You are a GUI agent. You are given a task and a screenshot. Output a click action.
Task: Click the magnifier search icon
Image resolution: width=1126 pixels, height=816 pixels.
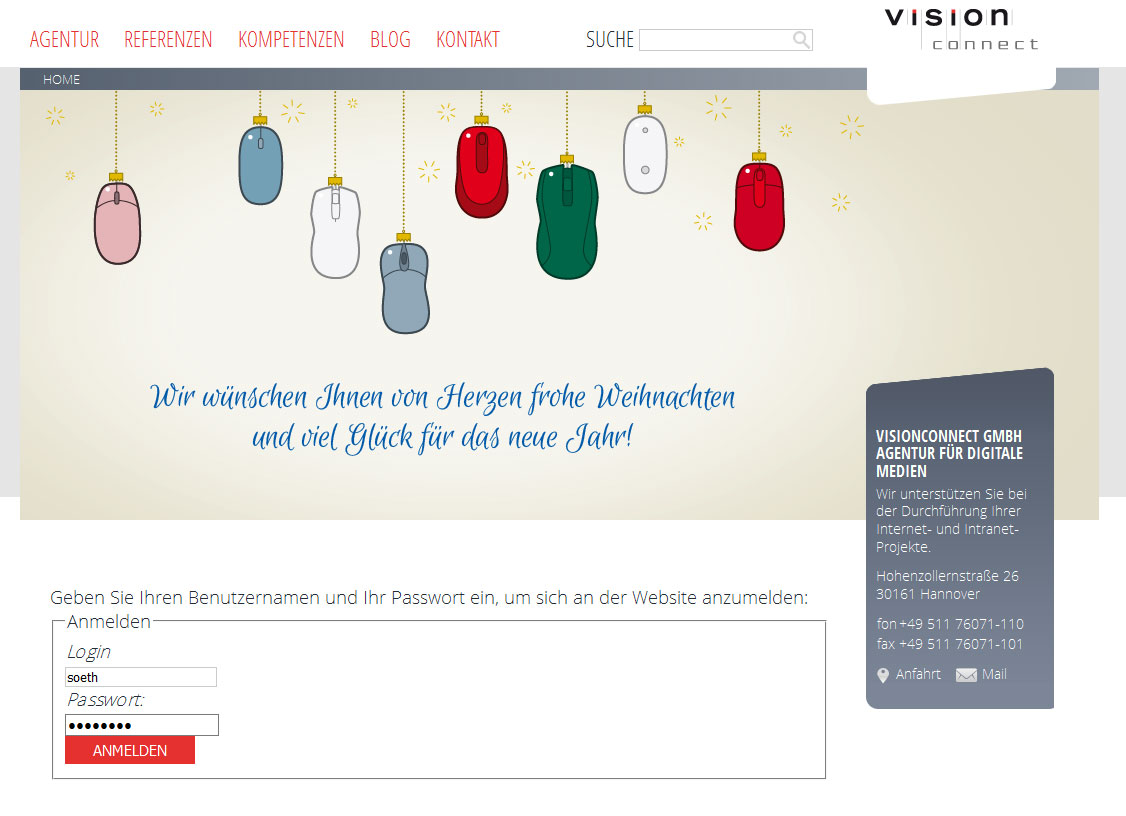(801, 40)
